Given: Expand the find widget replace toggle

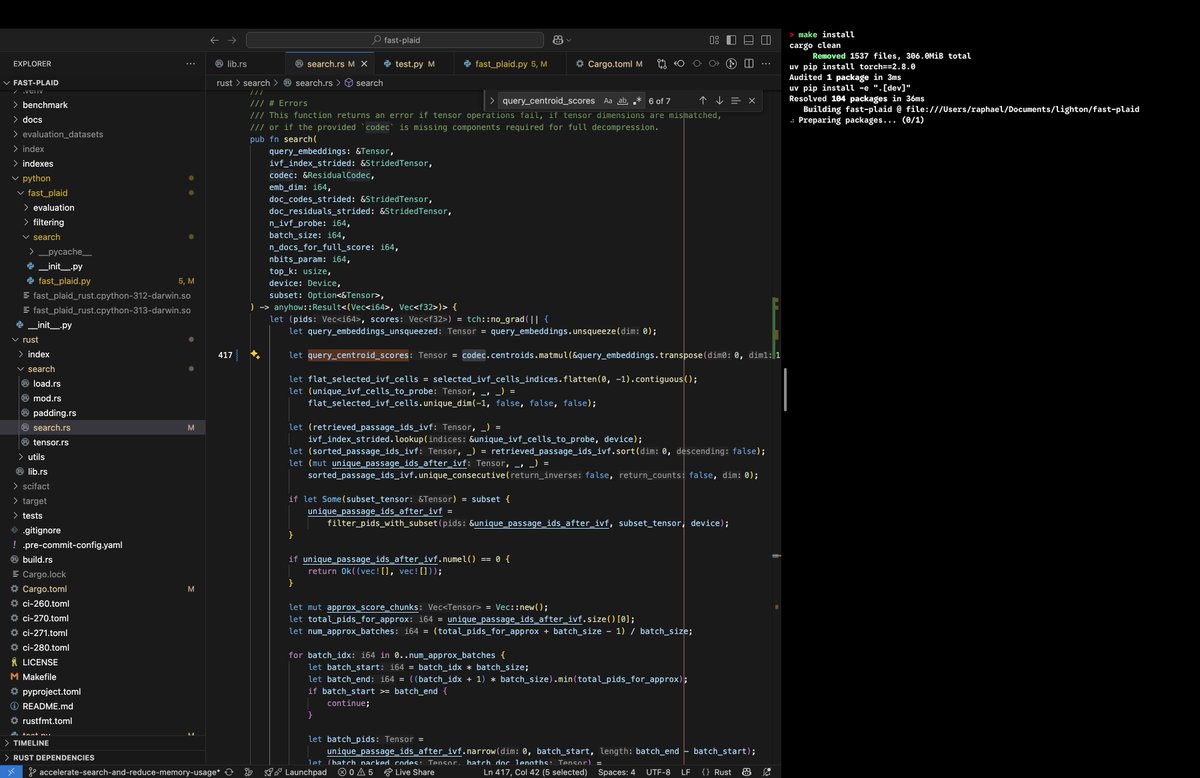Looking at the screenshot, I should (x=492, y=100).
